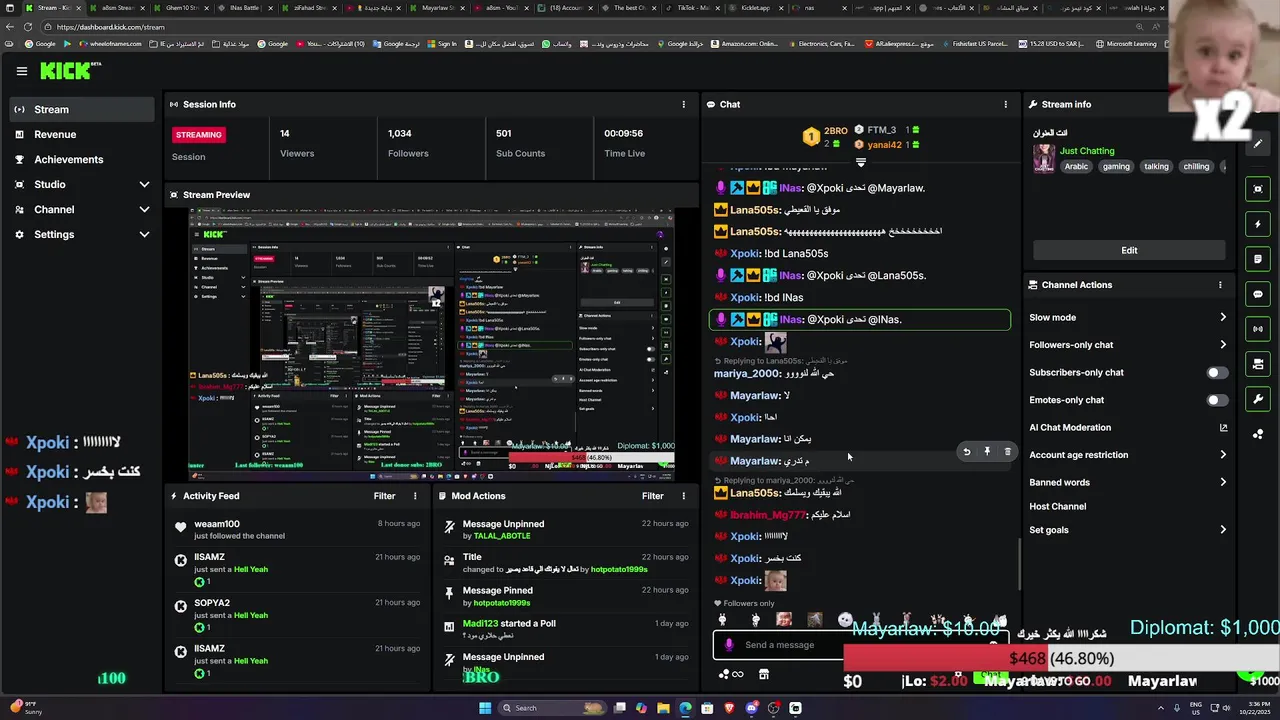The height and width of the screenshot is (720, 1280).
Task: Click the pencil edit icon in right sidebar
Action: 1258,143
